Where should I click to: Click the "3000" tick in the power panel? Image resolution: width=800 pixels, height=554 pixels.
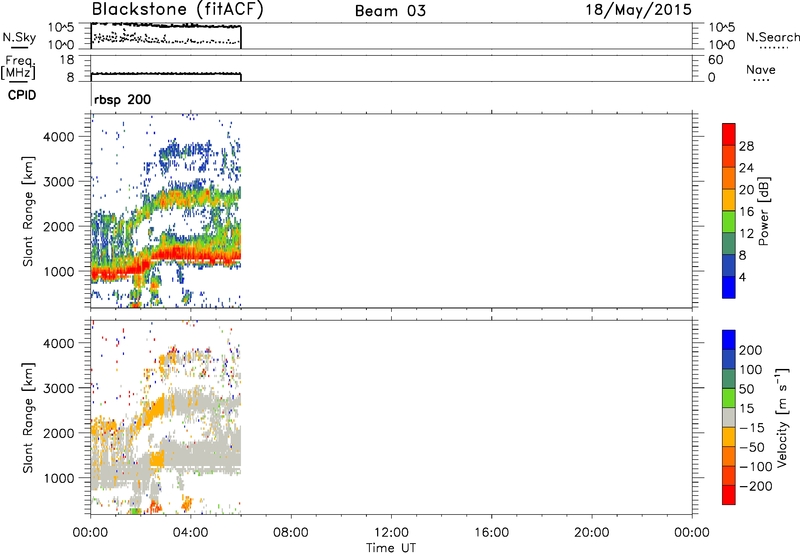58,182
